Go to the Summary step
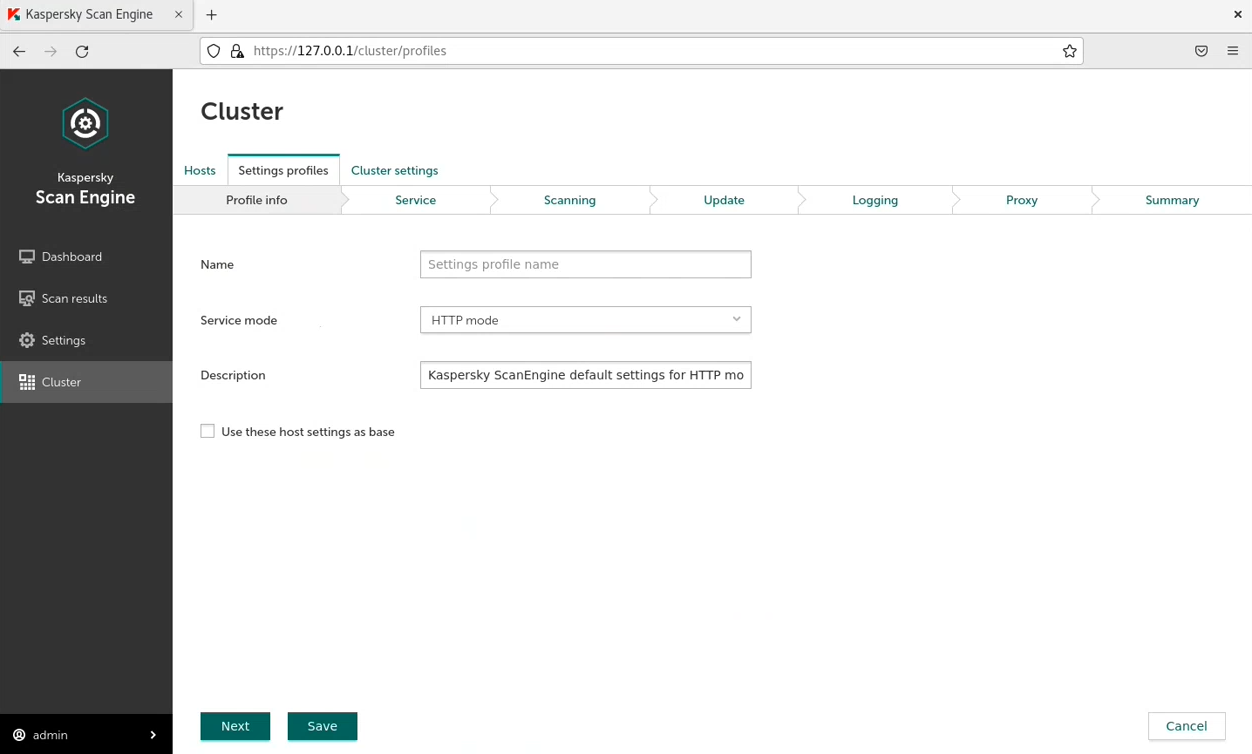 [1172, 200]
